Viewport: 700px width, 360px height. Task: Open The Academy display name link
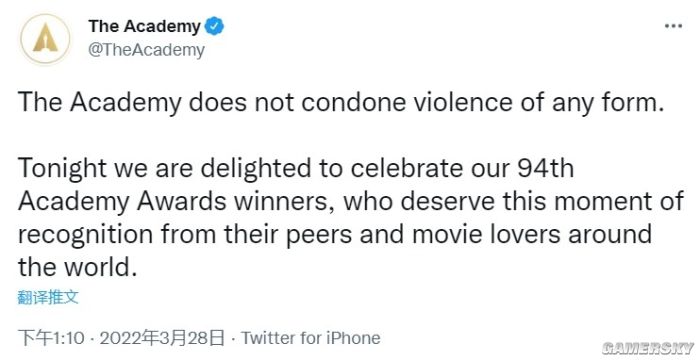point(144,26)
